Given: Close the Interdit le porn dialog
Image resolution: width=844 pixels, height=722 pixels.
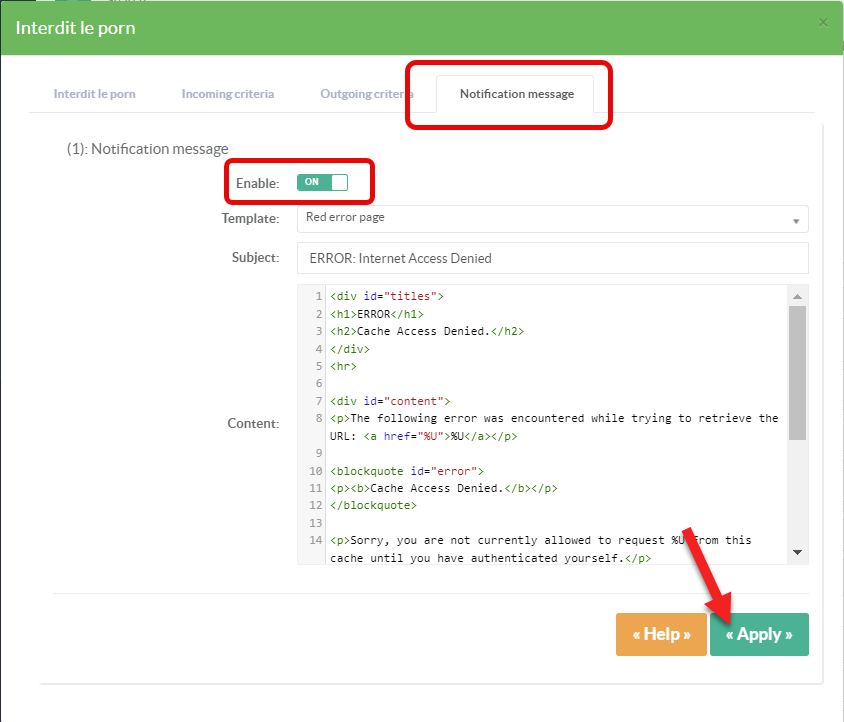Looking at the screenshot, I should pyautogui.click(x=823, y=22).
